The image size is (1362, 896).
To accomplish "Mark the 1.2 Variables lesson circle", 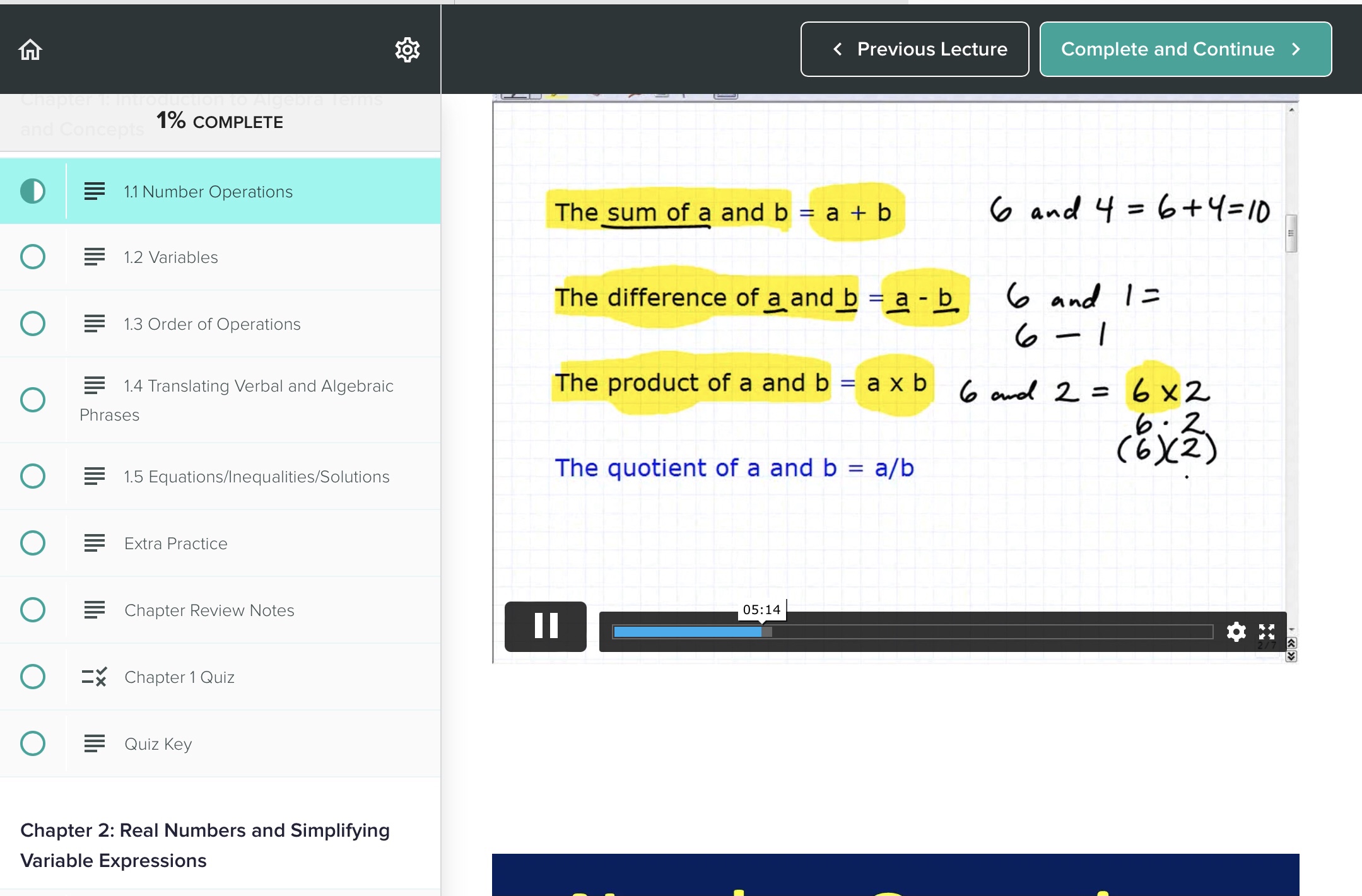I will pyautogui.click(x=32, y=257).
